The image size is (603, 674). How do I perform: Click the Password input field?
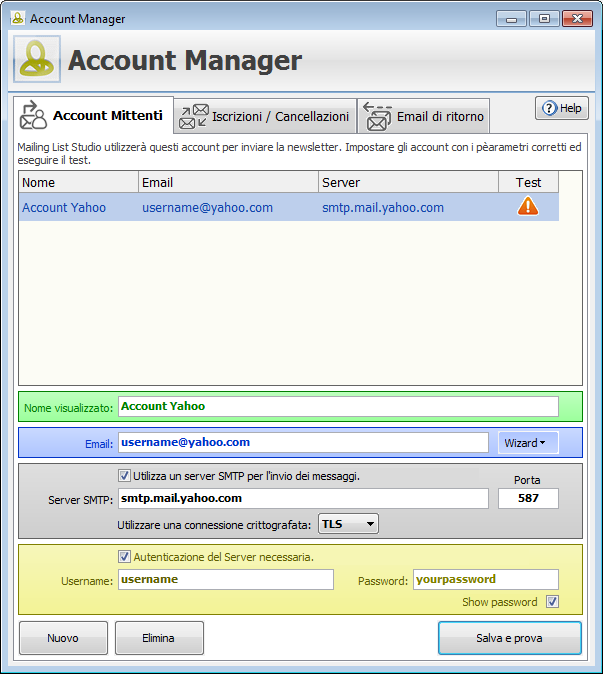(x=486, y=579)
